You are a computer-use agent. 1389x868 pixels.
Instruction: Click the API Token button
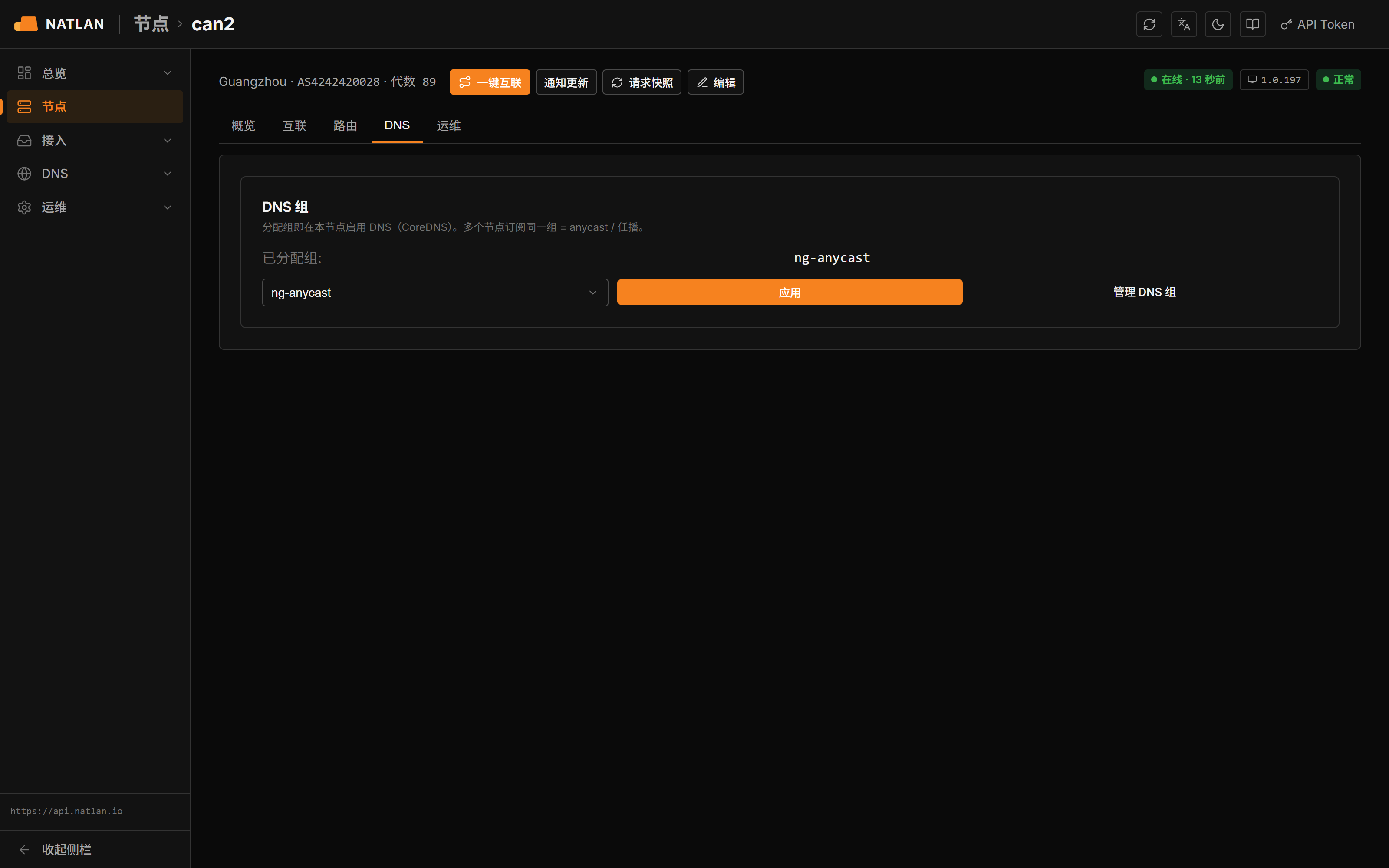point(1317,24)
